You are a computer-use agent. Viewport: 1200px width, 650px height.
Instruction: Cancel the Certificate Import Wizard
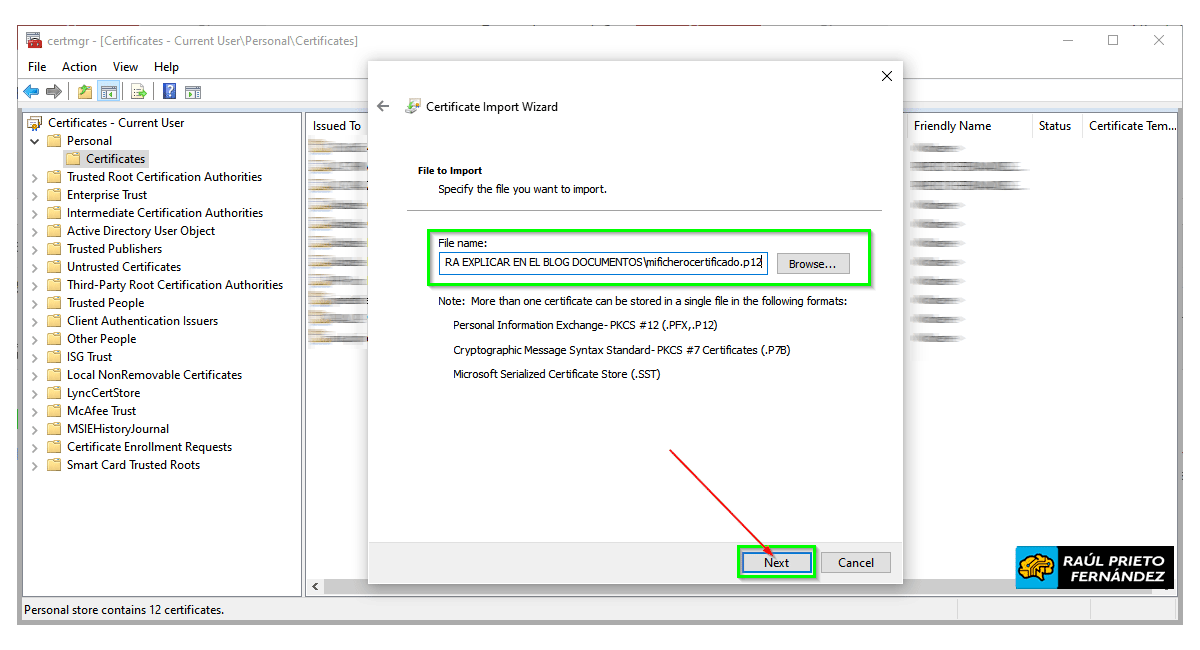855,563
